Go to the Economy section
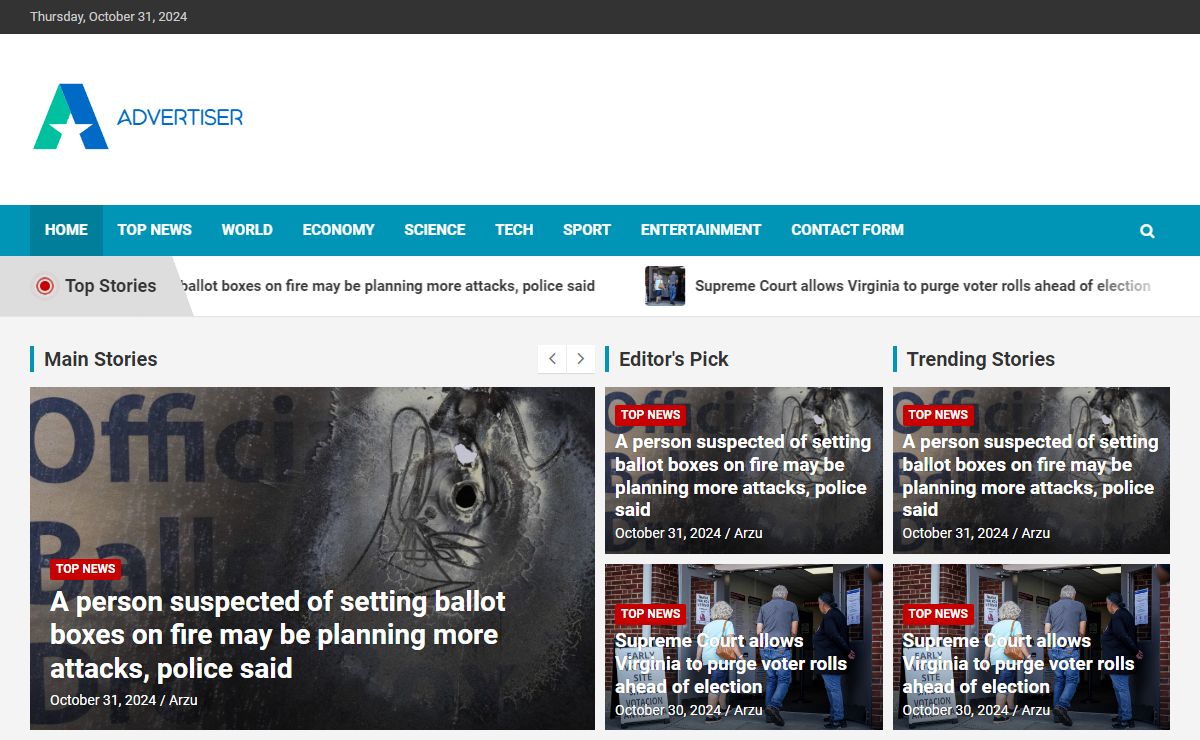 [339, 230]
